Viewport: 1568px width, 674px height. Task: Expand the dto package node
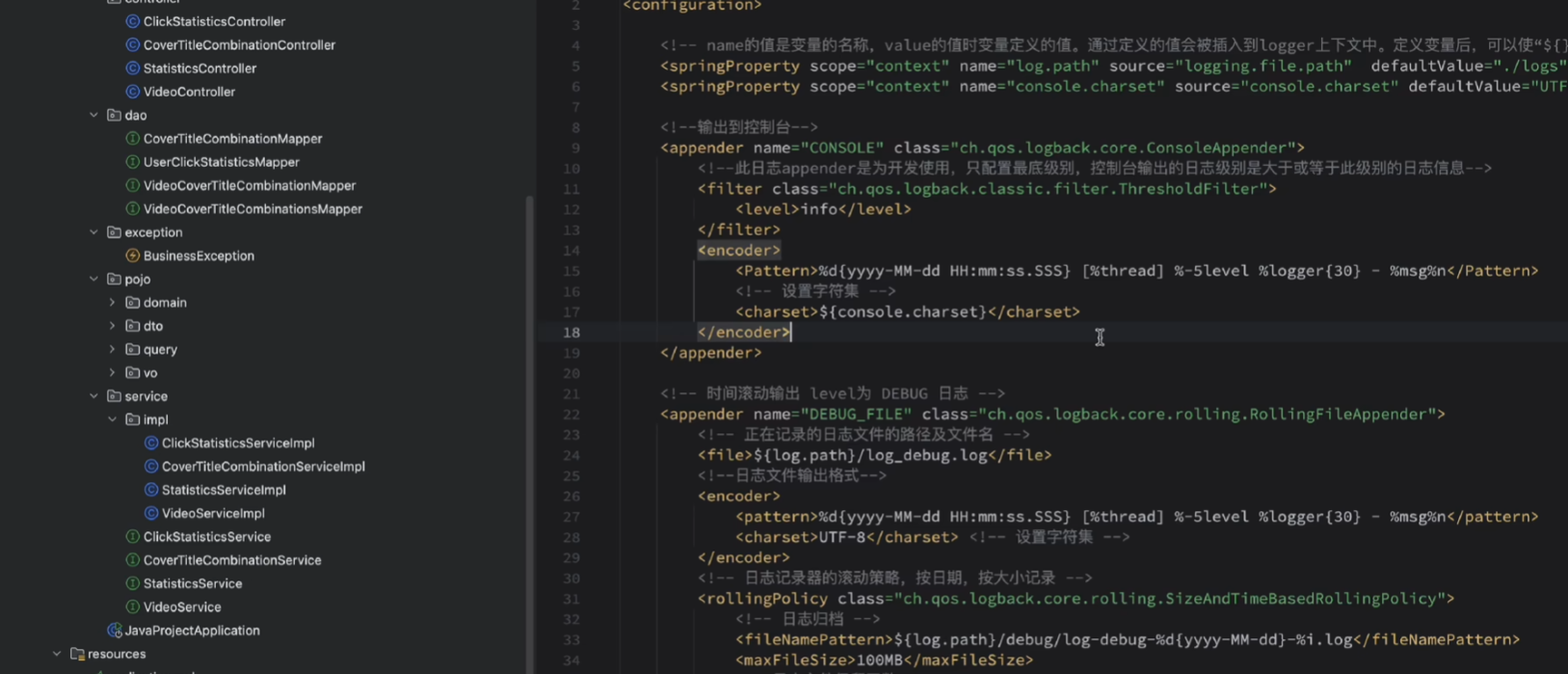(x=112, y=326)
